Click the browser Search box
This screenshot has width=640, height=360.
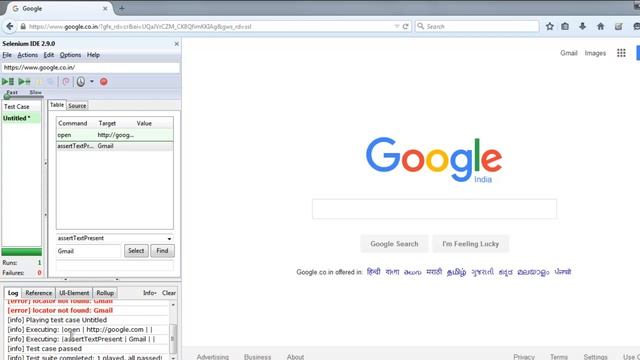(477, 27)
